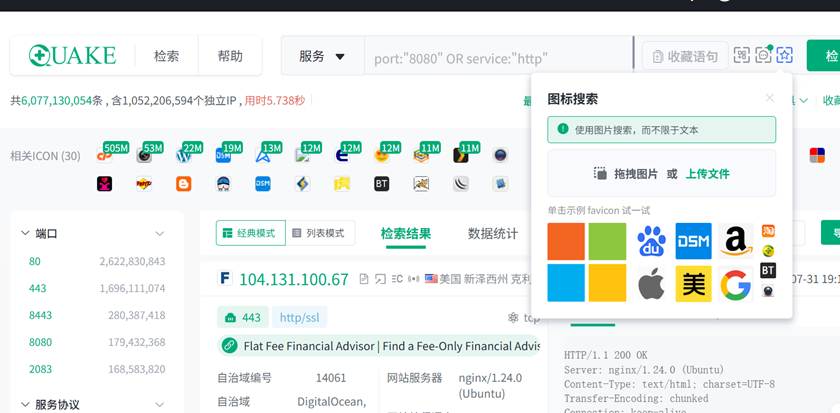Switch to 经典模式 view mode
The image size is (840, 413).
coord(251,233)
